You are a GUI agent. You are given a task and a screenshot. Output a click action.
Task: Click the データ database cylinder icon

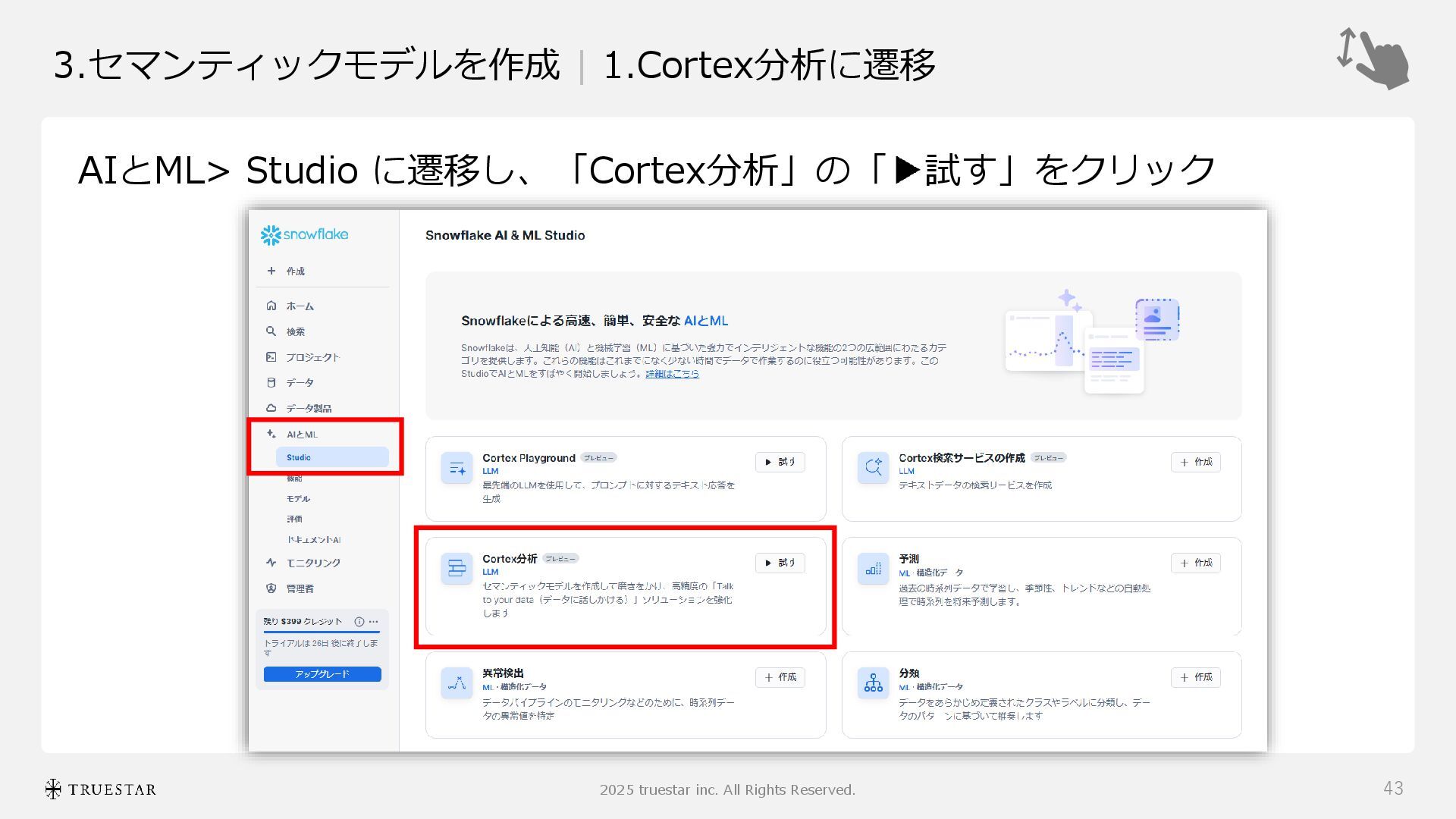(271, 382)
